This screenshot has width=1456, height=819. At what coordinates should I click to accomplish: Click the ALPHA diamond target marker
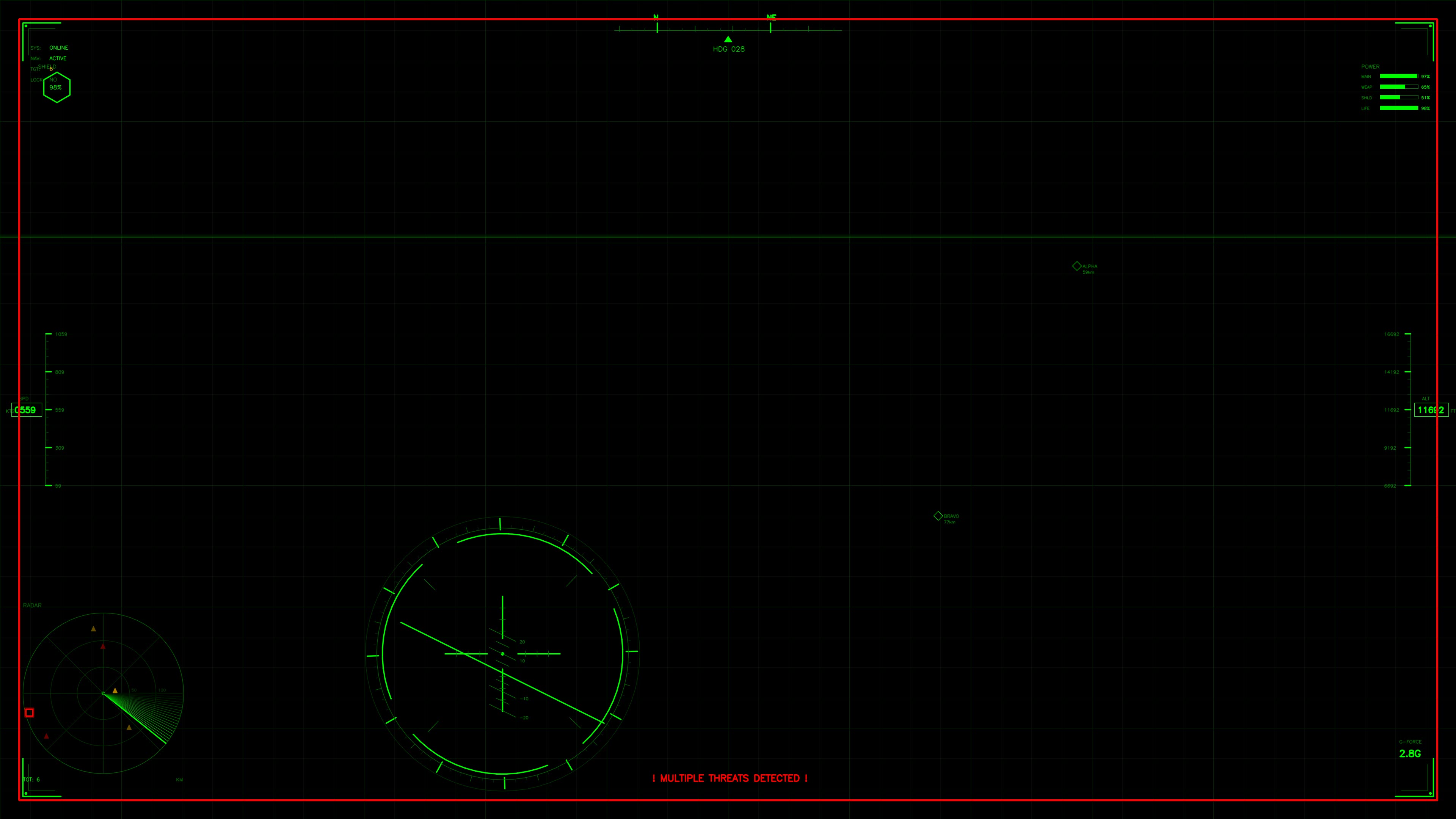coord(1077,266)
